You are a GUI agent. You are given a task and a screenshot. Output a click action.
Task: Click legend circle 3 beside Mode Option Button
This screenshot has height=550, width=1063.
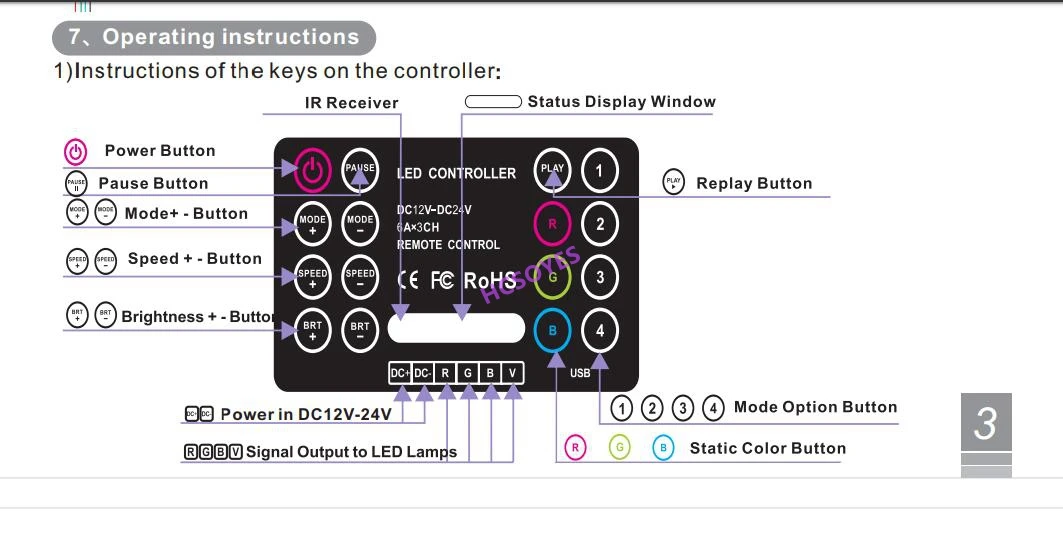coord(683,408)
